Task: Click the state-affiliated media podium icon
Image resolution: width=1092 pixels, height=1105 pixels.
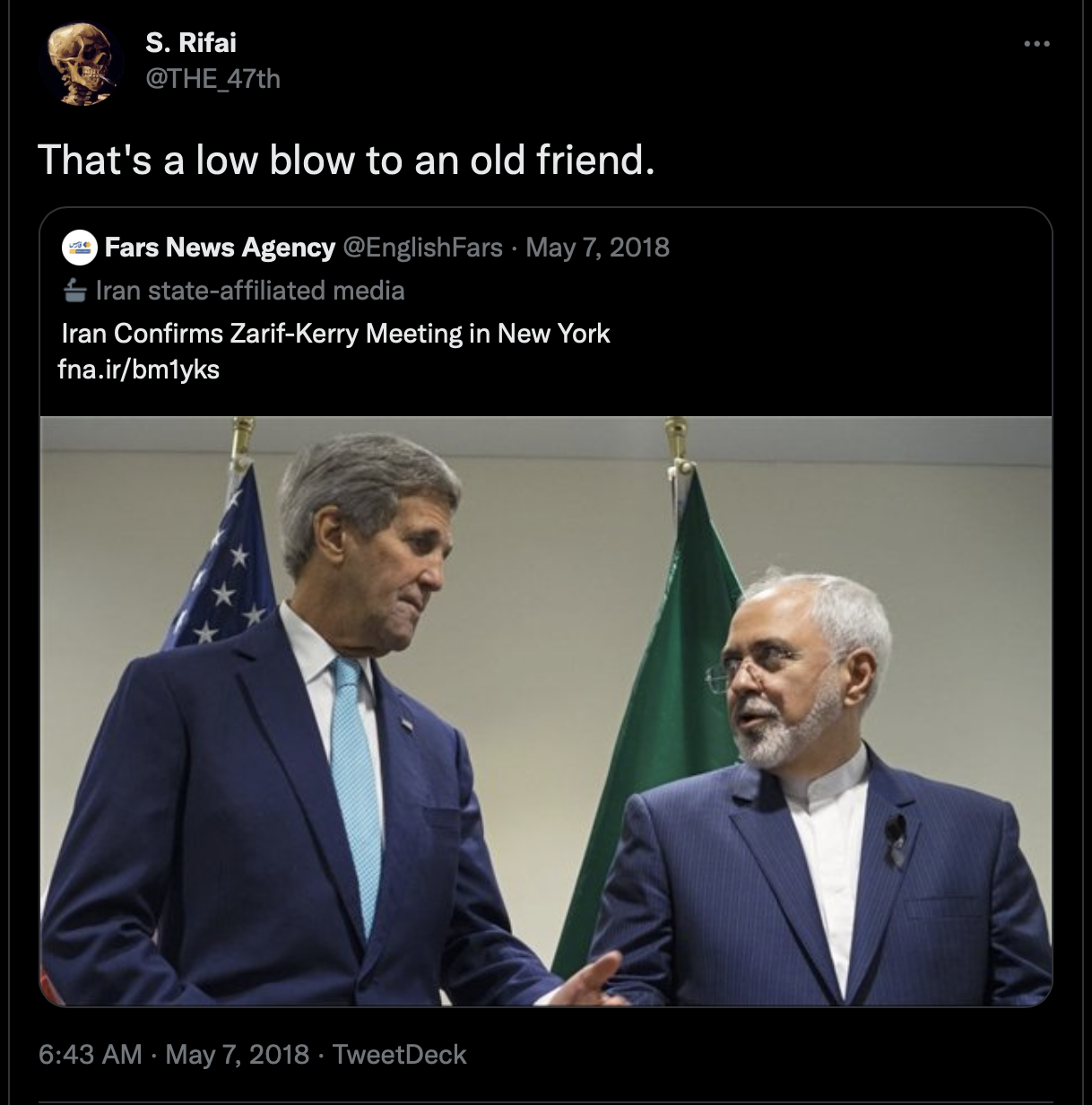Action: coord(75,291)
